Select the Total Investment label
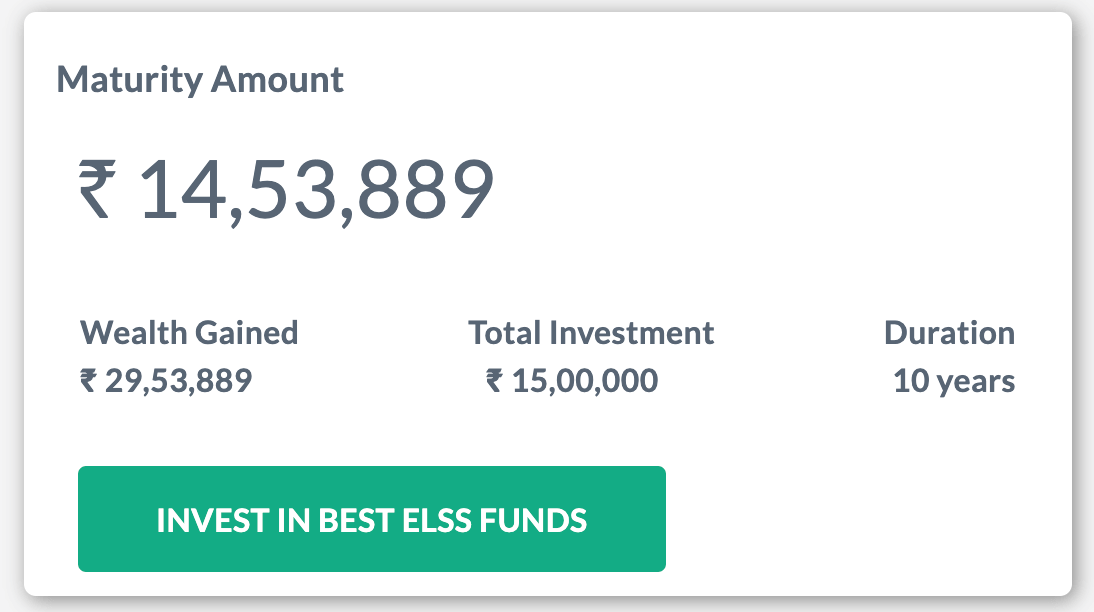 (x=591, y=332)
